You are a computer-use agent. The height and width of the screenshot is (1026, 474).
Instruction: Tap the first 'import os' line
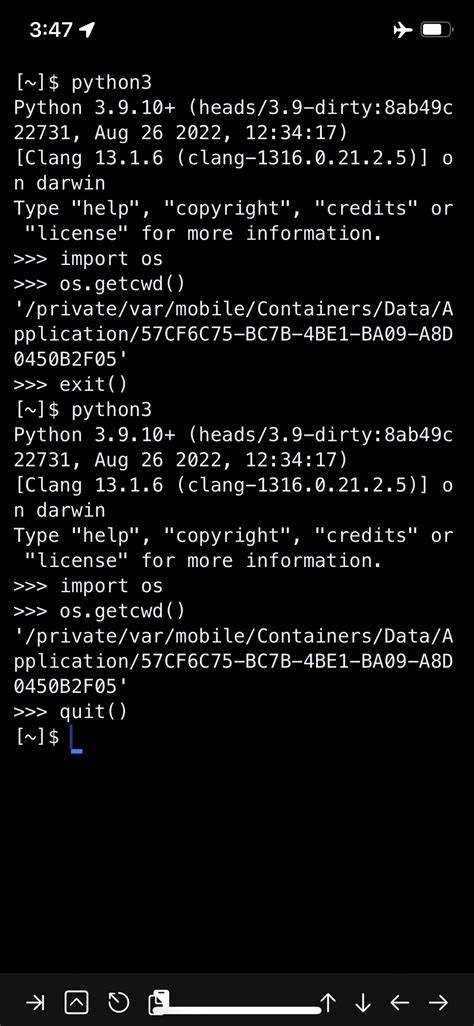tap(88, 259)
